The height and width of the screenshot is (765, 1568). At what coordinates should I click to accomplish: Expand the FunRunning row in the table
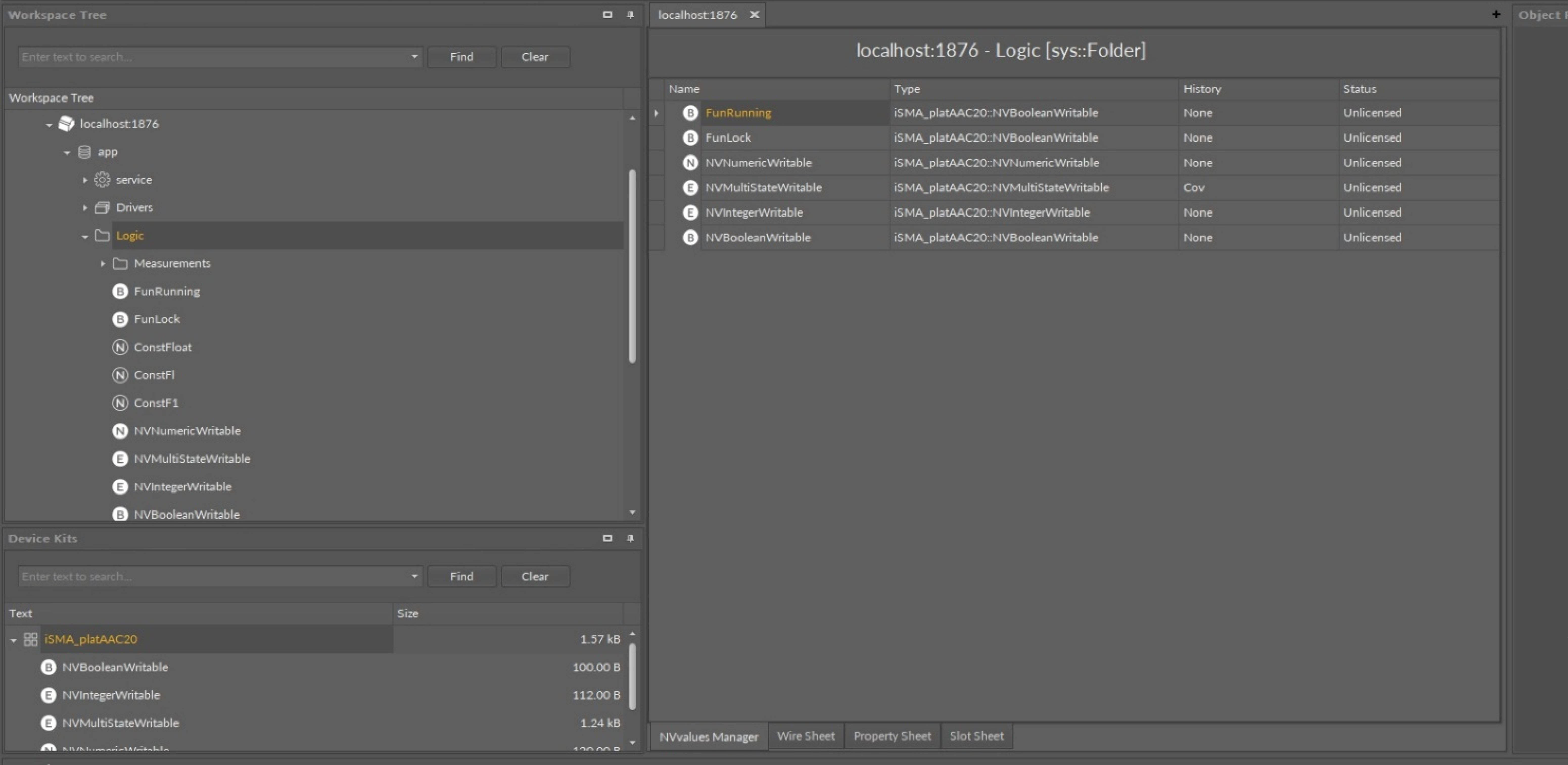pos(656,113)
